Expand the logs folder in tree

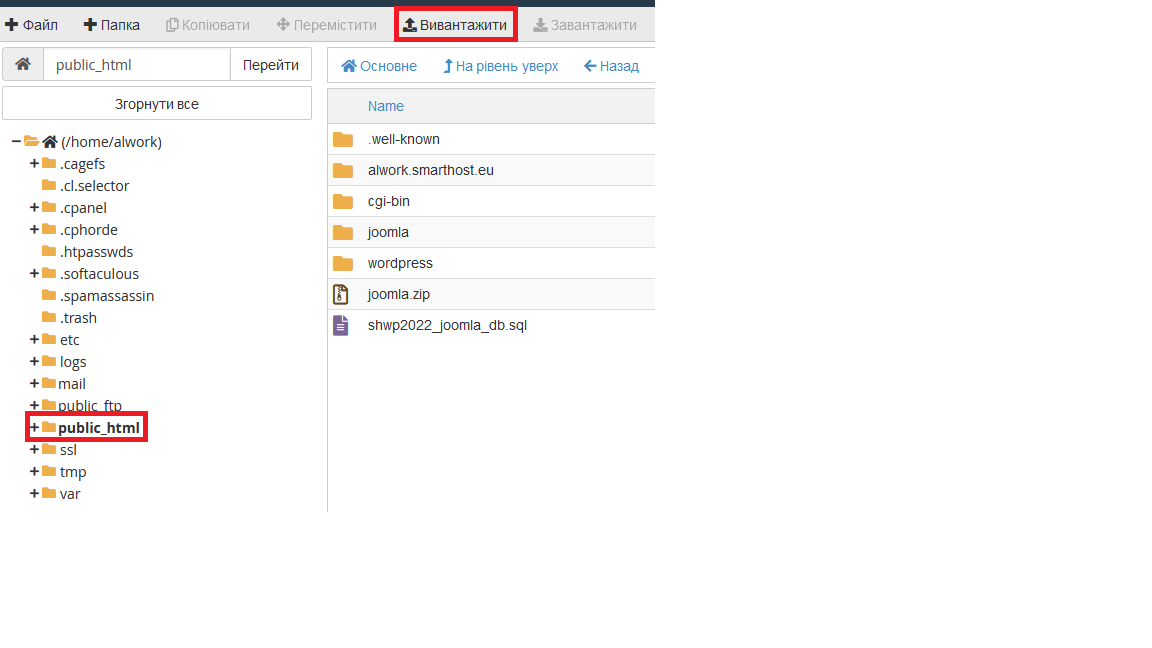click(34, 362)
